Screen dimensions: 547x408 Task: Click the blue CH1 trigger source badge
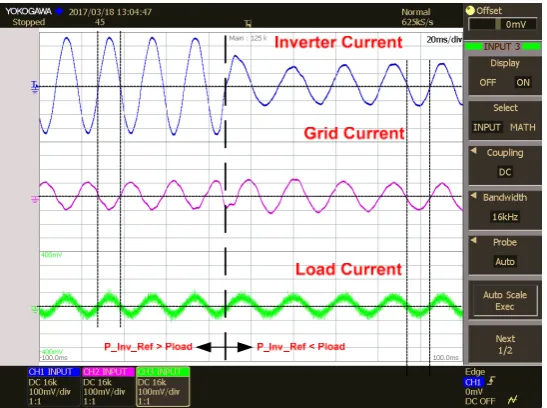click(x=473, y=382)
